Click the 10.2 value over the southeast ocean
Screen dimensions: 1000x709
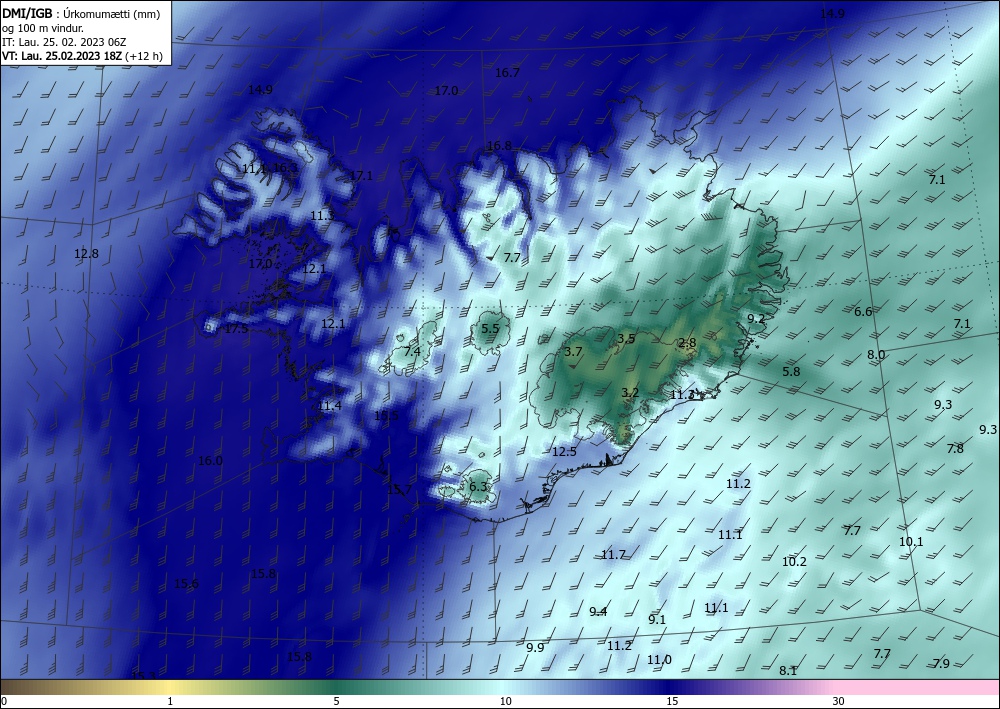tap(794, 561)
